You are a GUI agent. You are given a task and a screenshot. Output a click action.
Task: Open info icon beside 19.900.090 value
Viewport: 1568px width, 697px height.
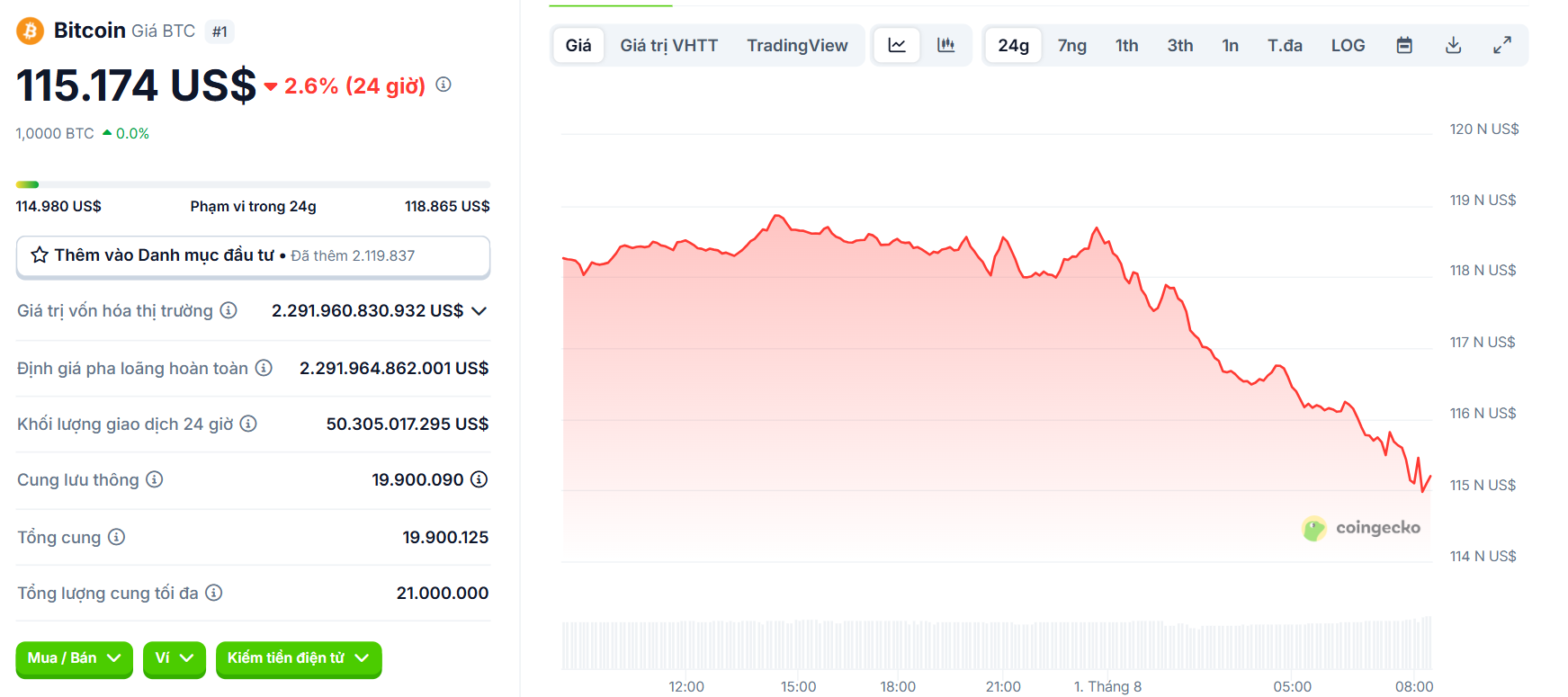pos(479,479)
